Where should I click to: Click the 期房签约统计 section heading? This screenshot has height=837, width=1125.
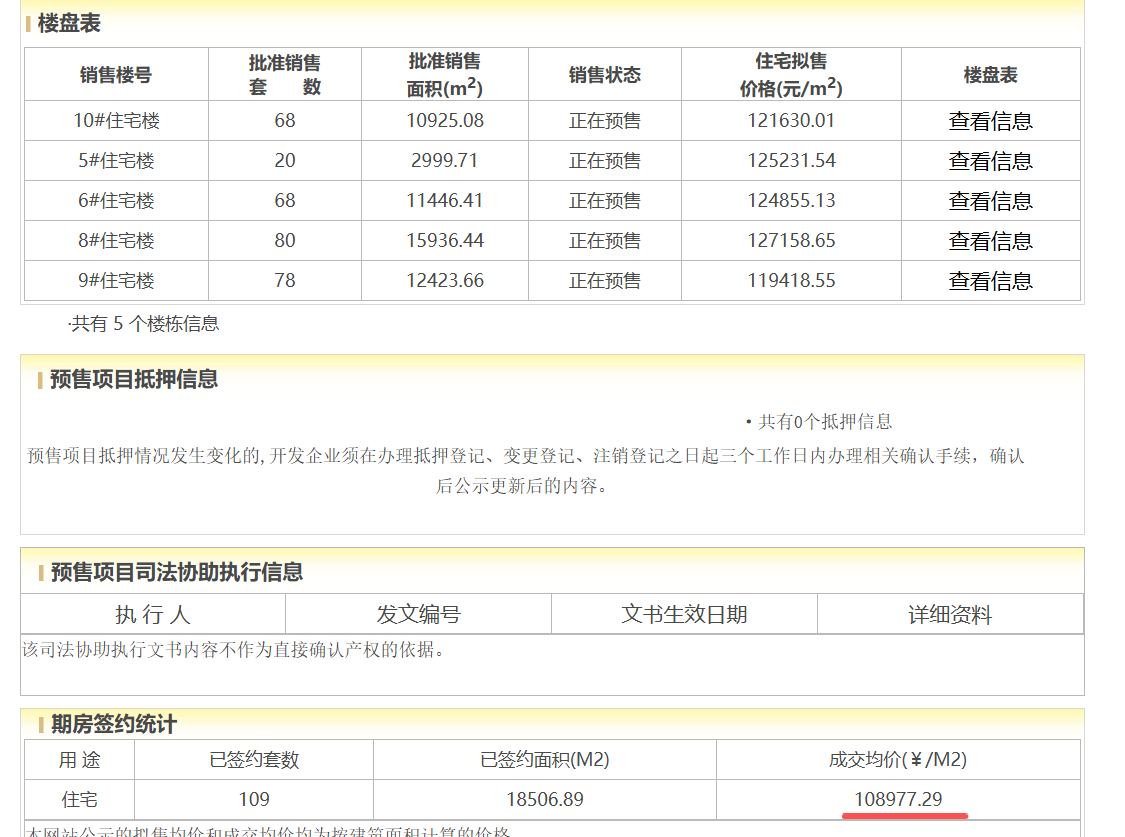(x=113, y=724)
